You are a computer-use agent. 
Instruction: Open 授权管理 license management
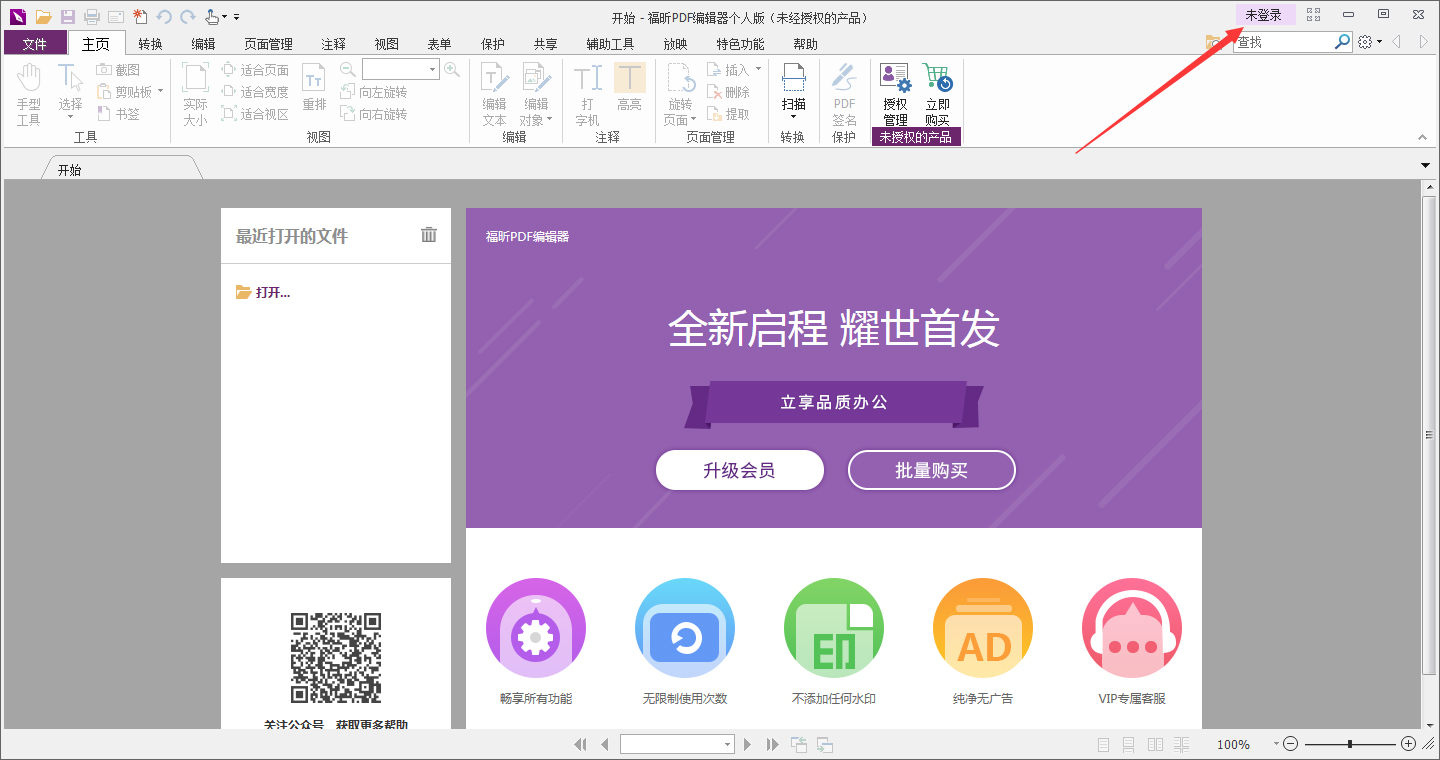[x=893, y=94]
